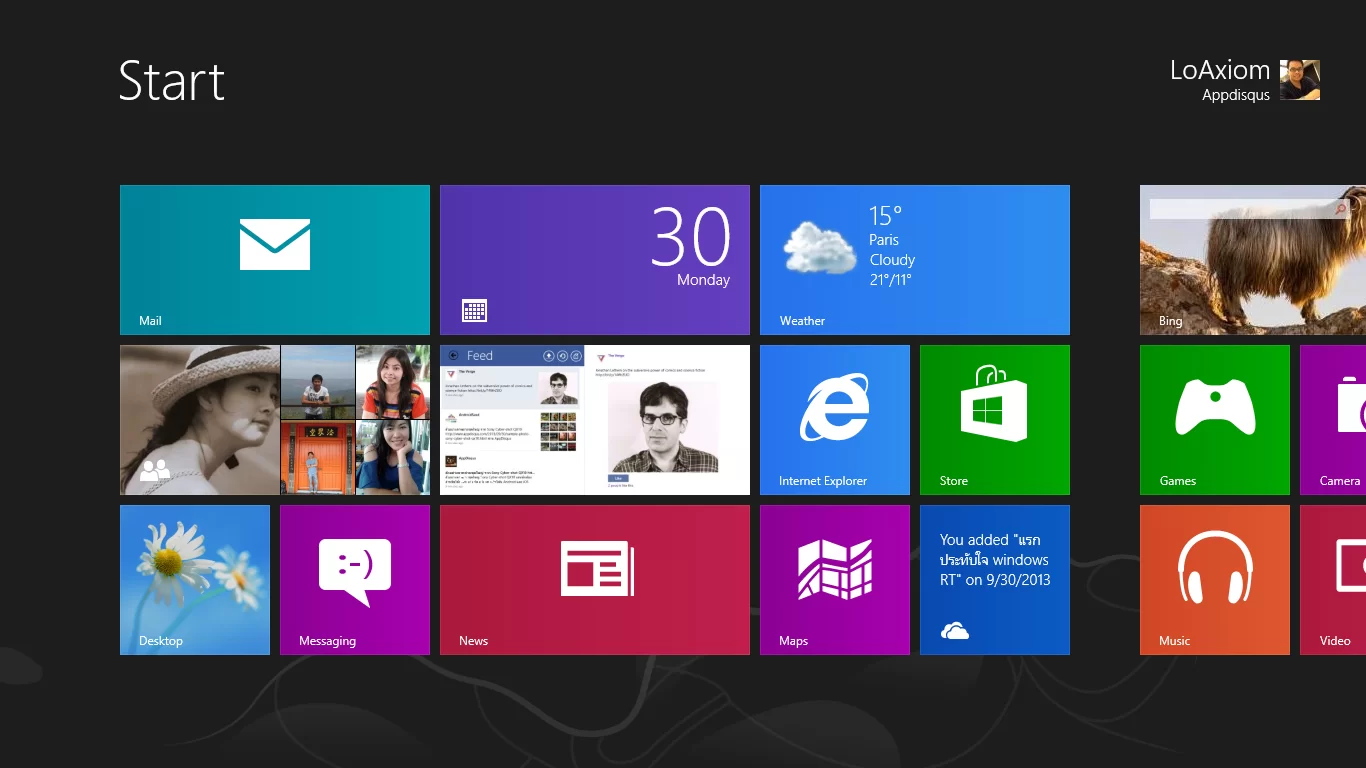The height and width of the screenshot is (768, 1366).
Task: Launch the Bing tile
Action: click(x=1253, y=260)
